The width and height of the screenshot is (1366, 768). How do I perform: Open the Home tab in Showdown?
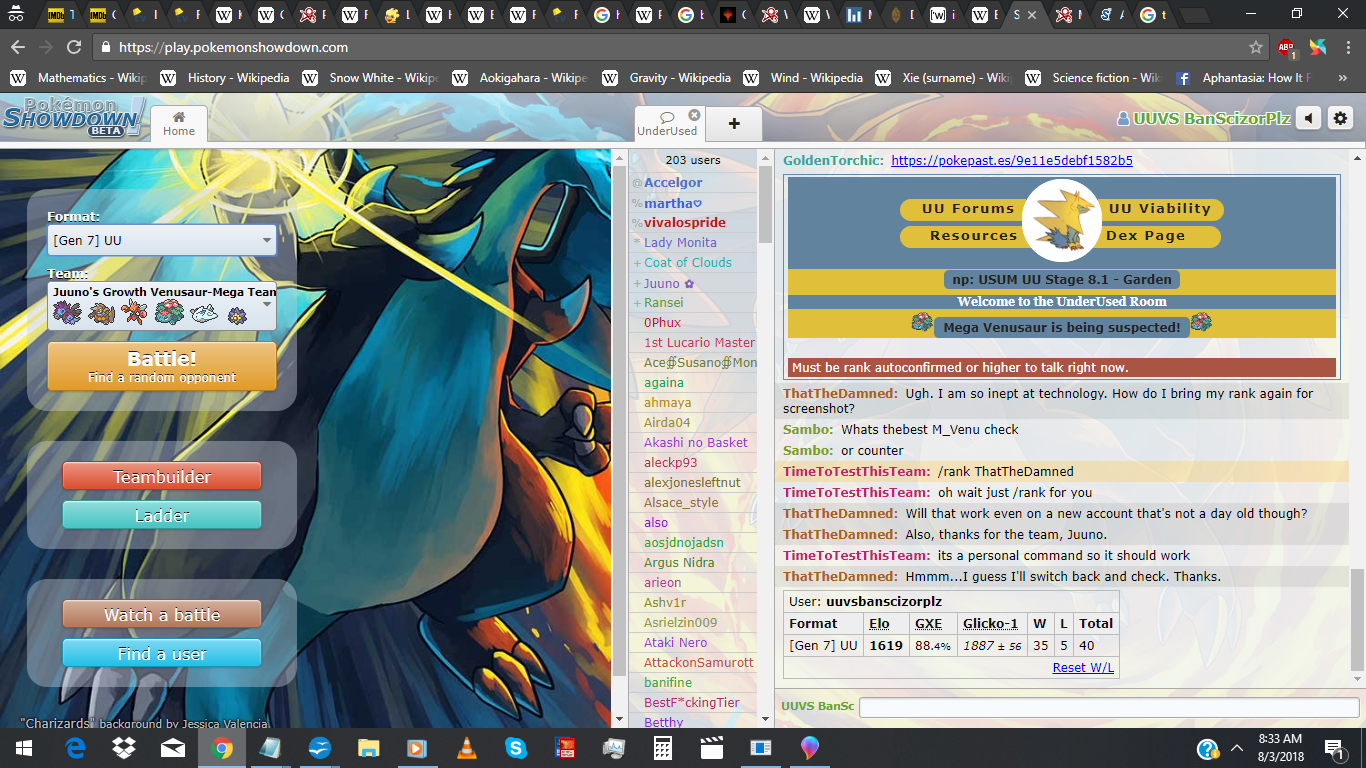point(179,122)
